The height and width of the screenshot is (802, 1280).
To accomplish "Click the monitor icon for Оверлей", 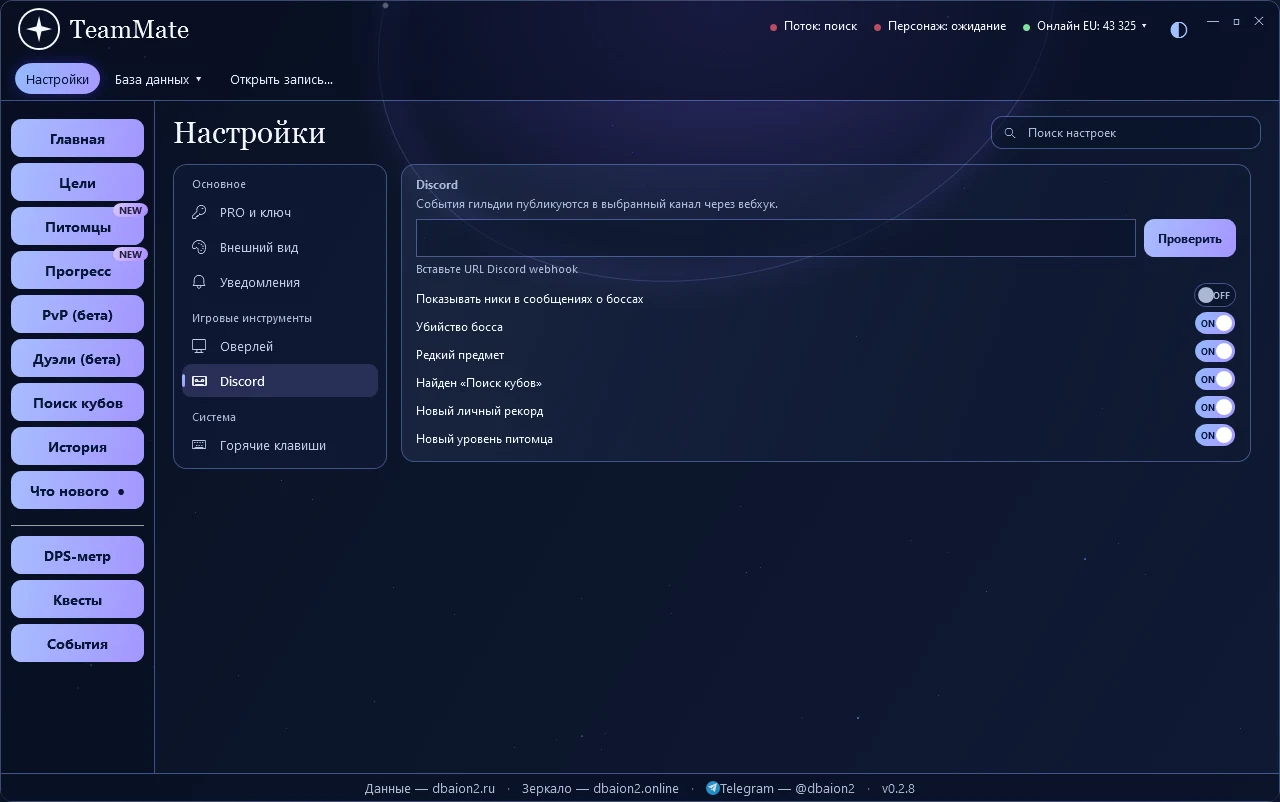I will pos(199,346).
